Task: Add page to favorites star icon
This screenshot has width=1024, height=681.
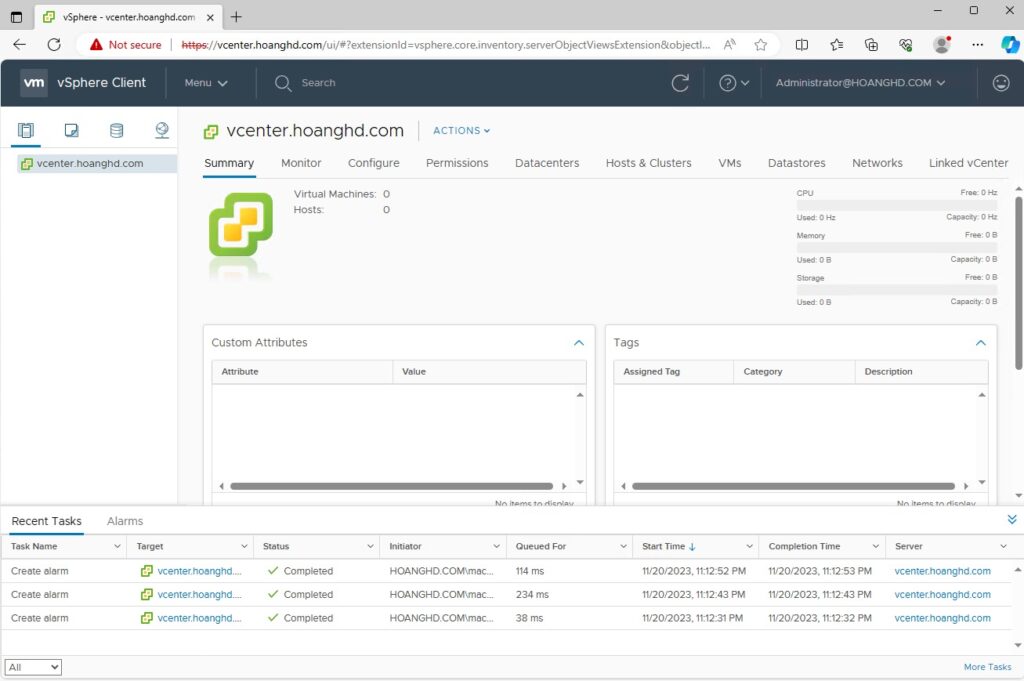Action: [x=760, y=44]
